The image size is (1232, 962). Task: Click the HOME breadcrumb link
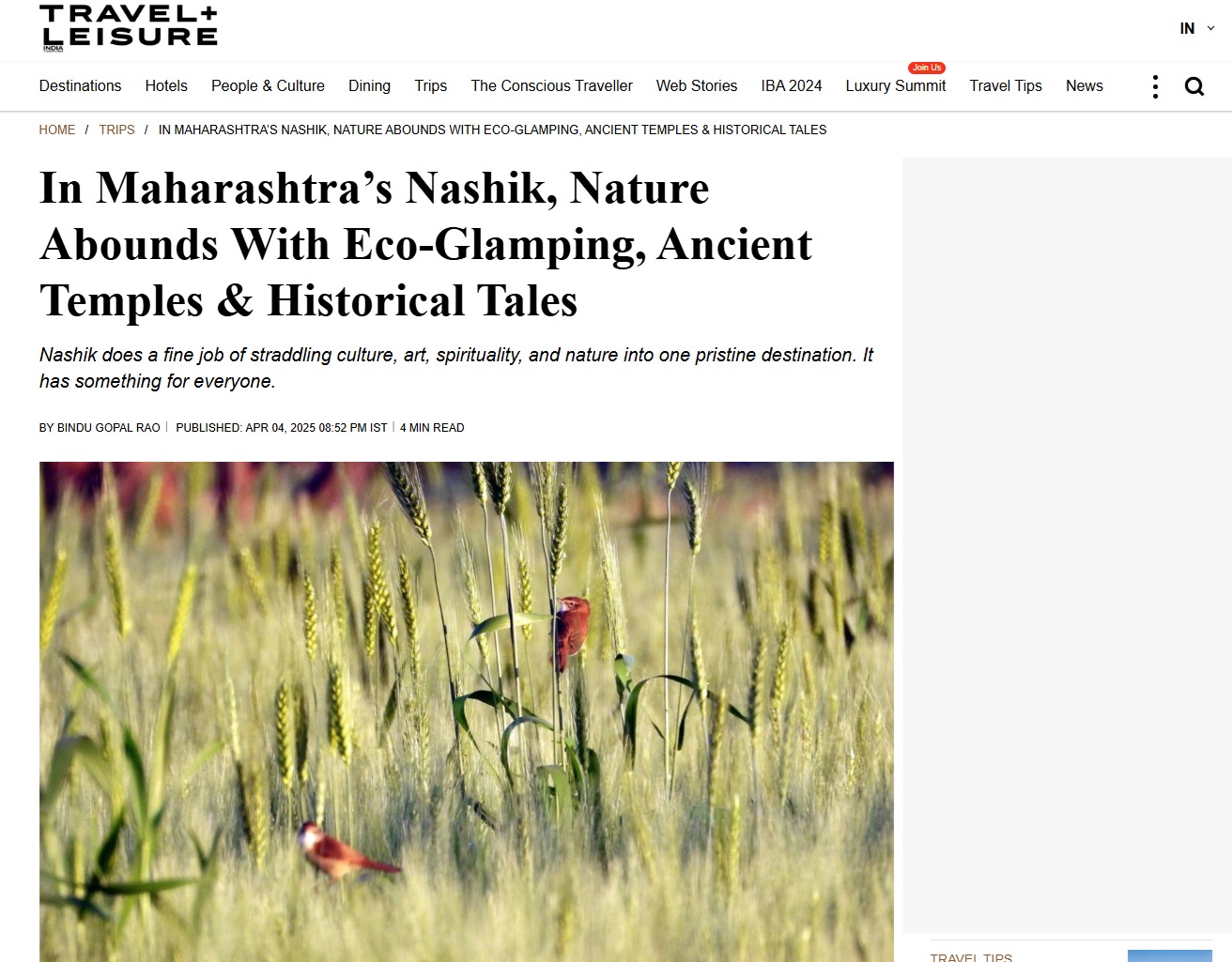coord(57,130)
